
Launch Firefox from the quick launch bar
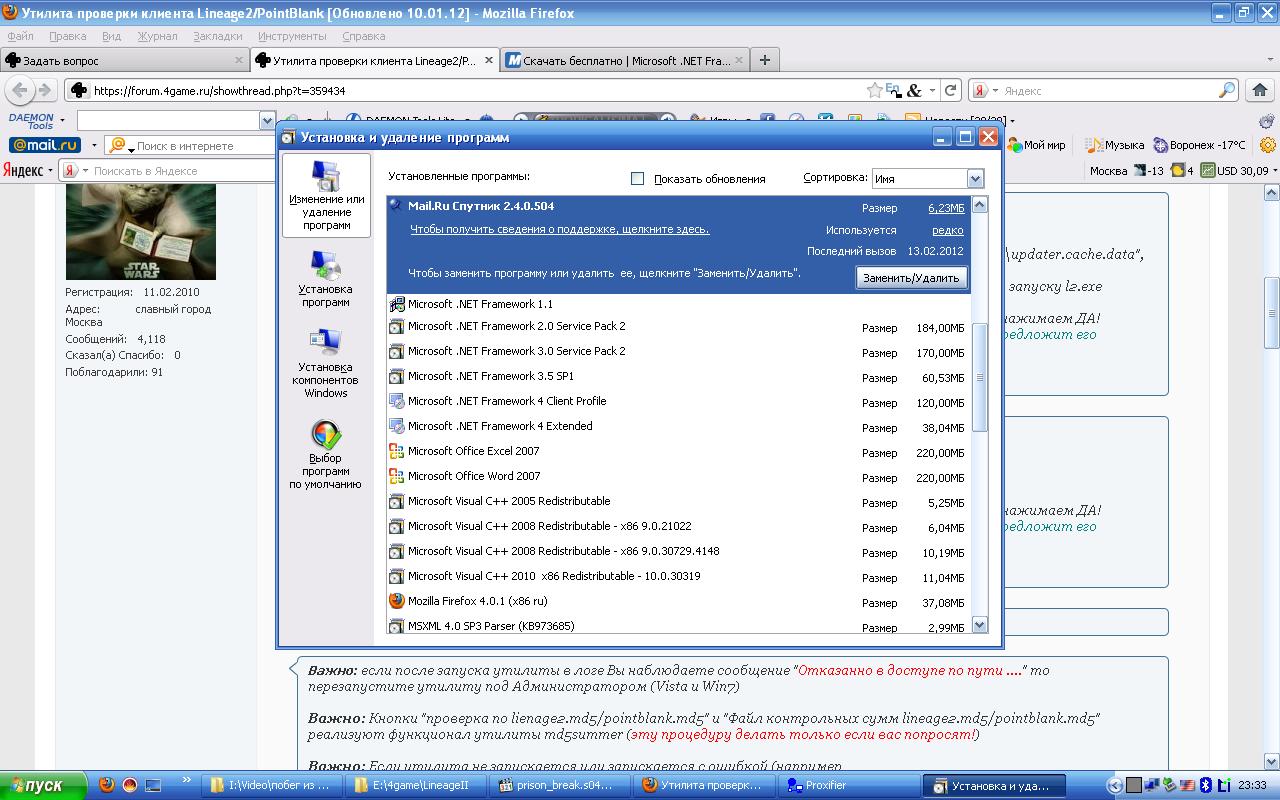(107, 785)
